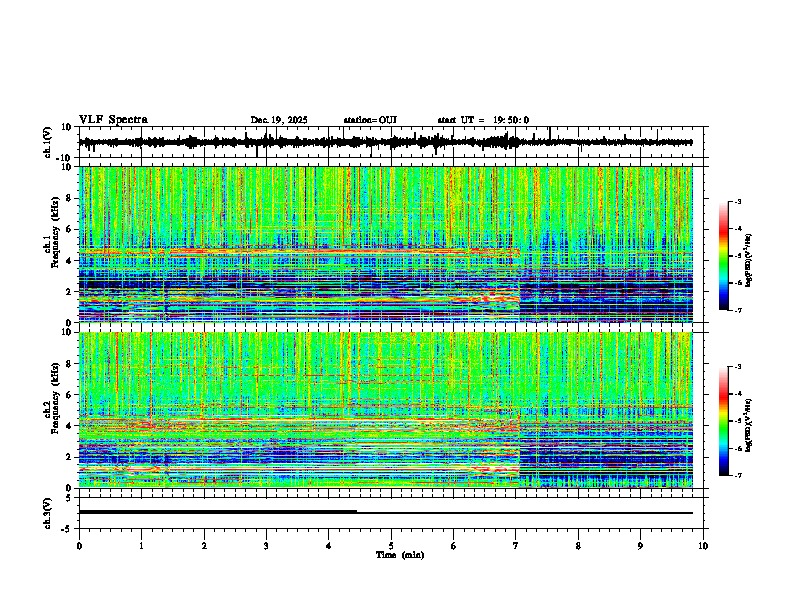Click the '5' tick on ch.3 voltage axis
The width and height of the screenshot is (792, 612).
[70, 498]
